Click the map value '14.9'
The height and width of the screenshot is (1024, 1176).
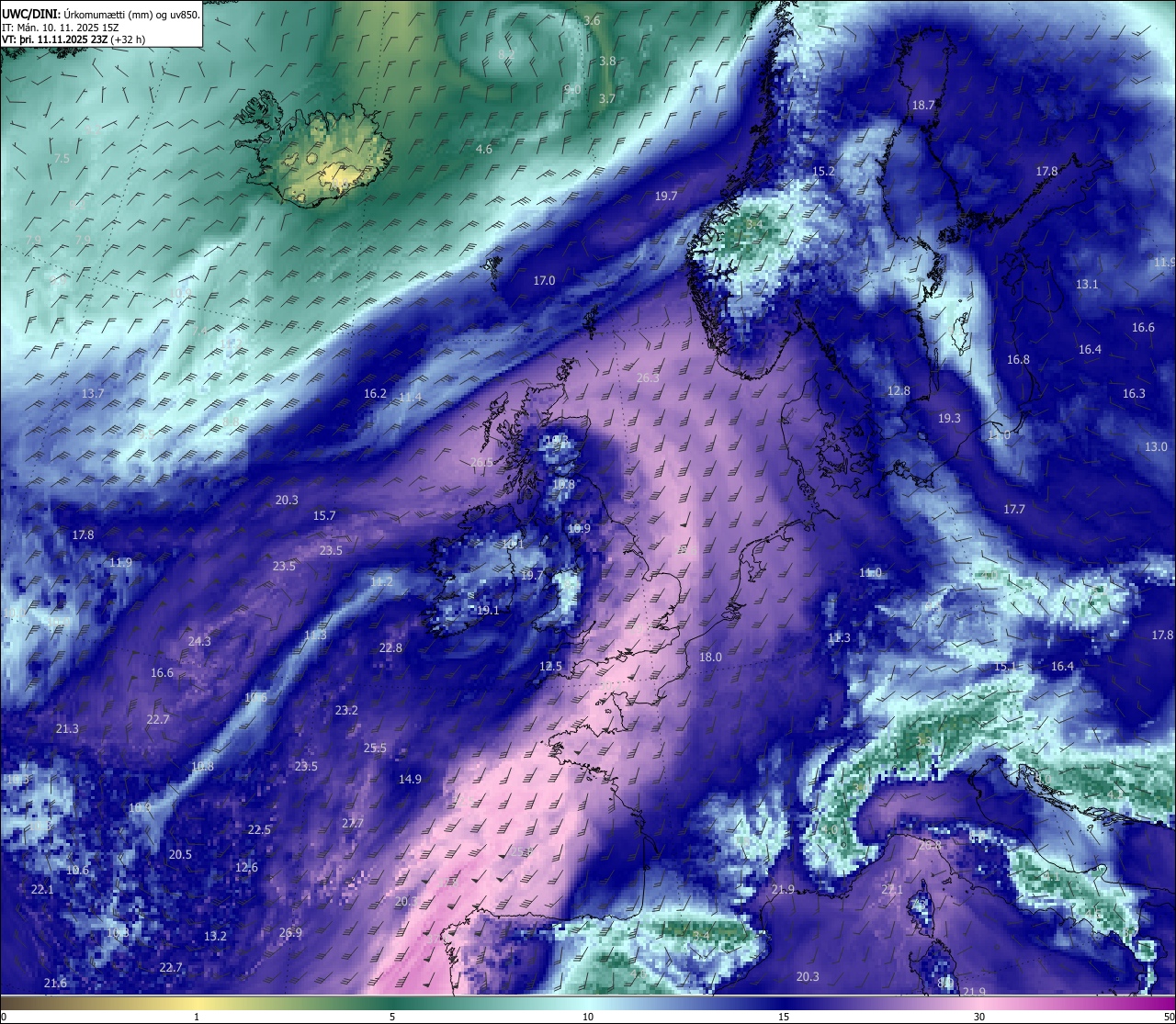[x=410, y=779]
